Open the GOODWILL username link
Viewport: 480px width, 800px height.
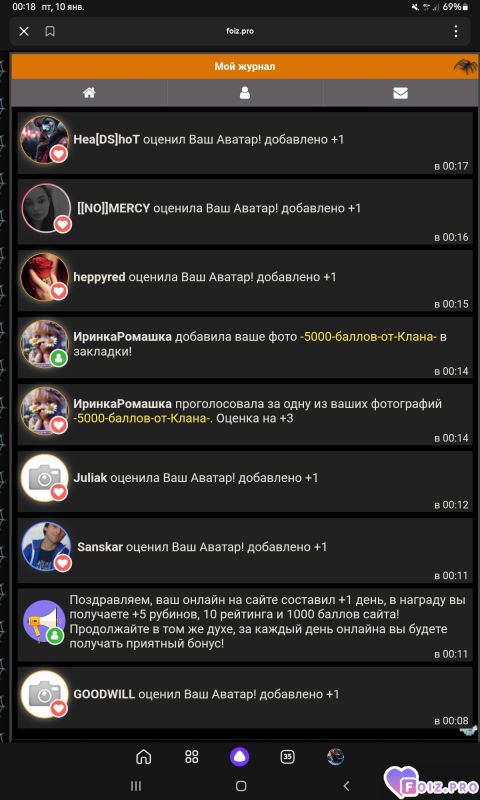(x=104, y=694)
